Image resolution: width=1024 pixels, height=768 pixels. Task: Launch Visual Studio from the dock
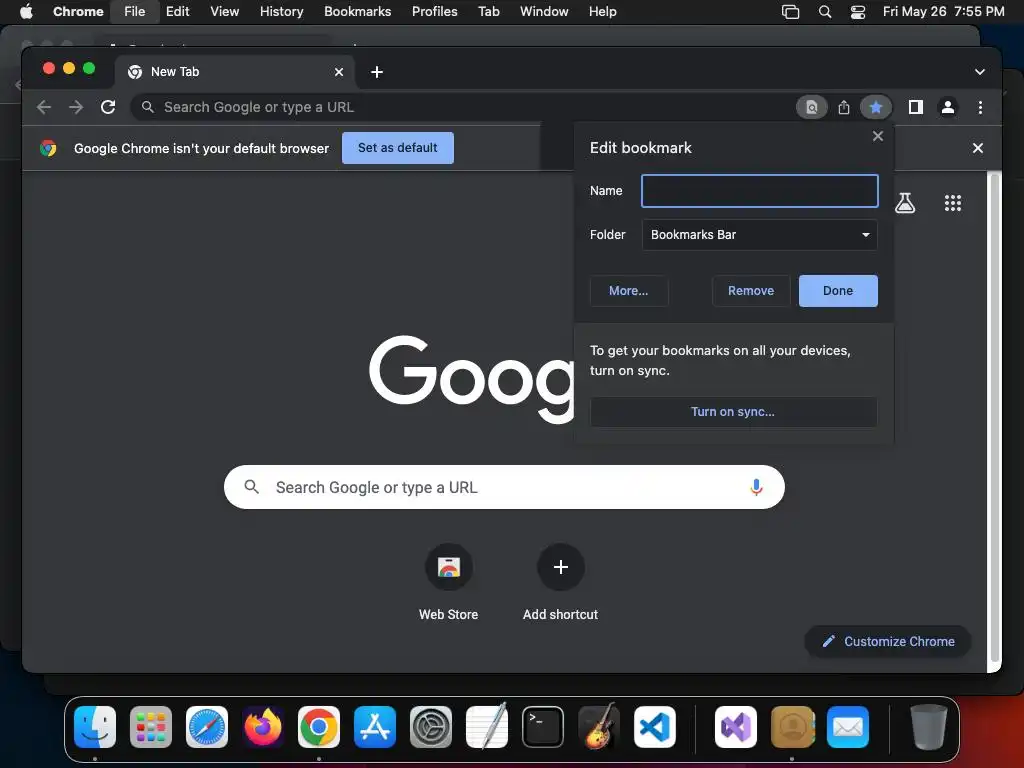736,727
